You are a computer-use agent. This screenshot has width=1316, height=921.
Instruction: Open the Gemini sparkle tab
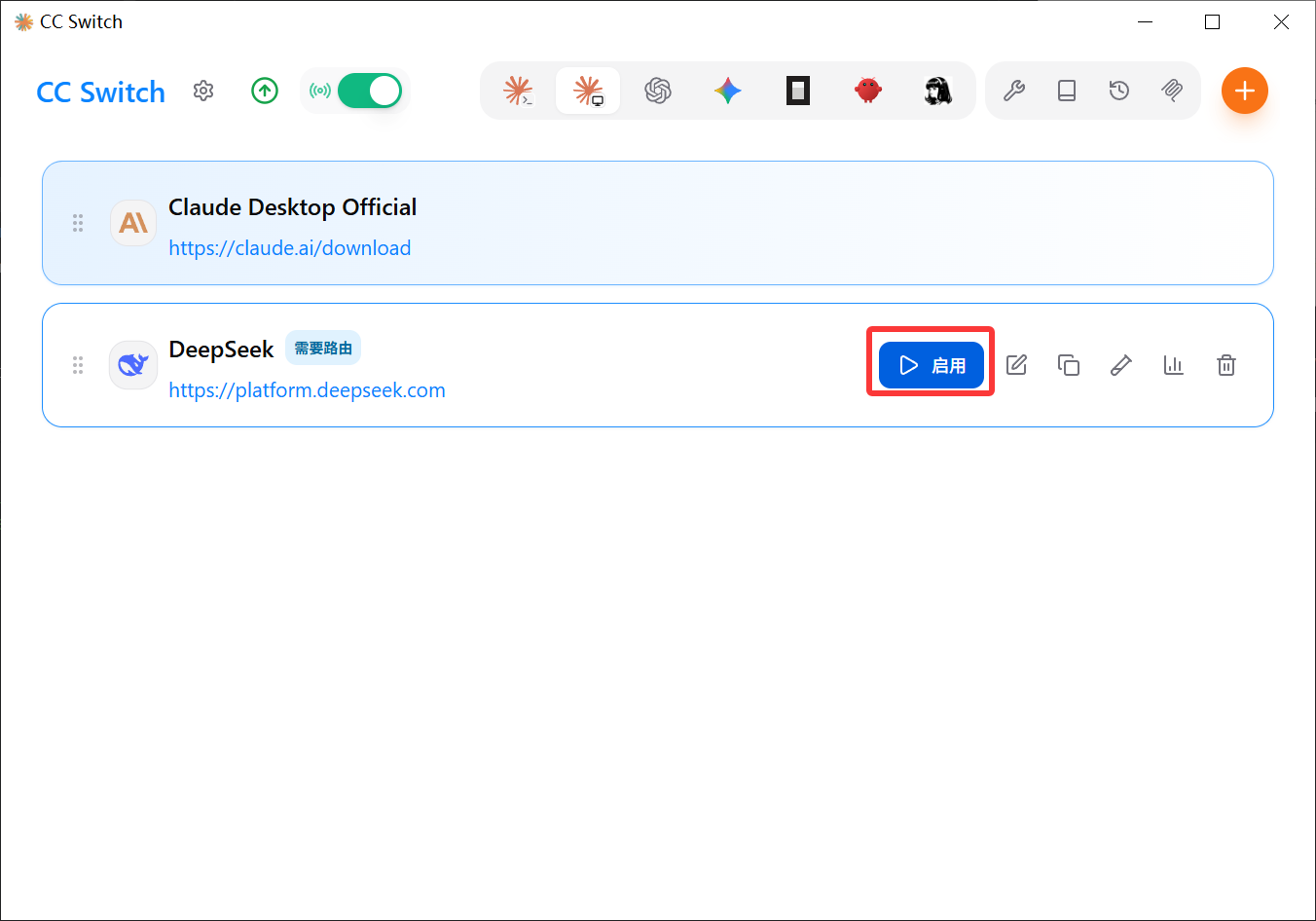728,91
